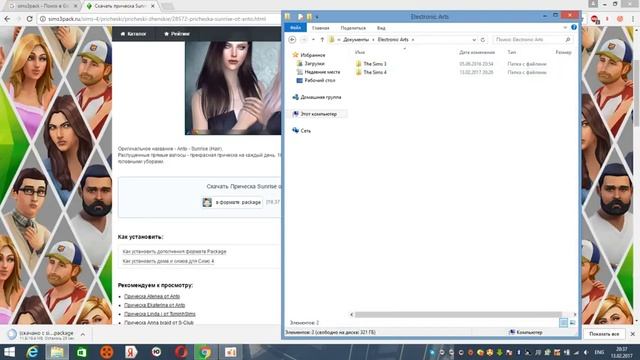Refresh the Explorer folder view
Image resolution: width=640 pixels, height=360 pixels.
coord(483,40)
